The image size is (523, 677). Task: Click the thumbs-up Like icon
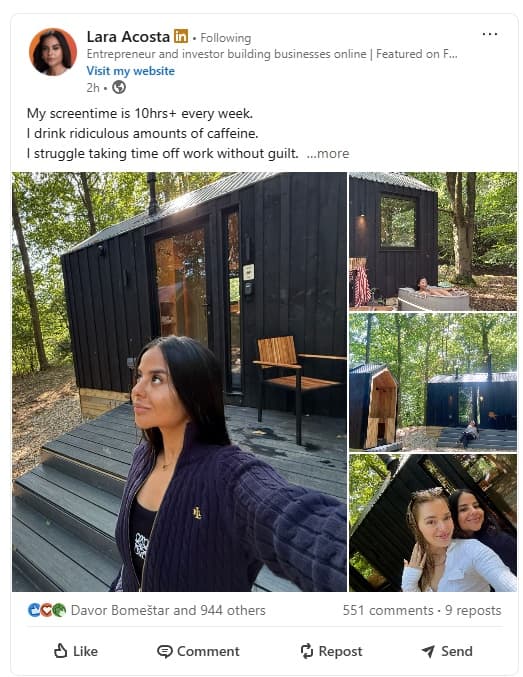[60, 651]
